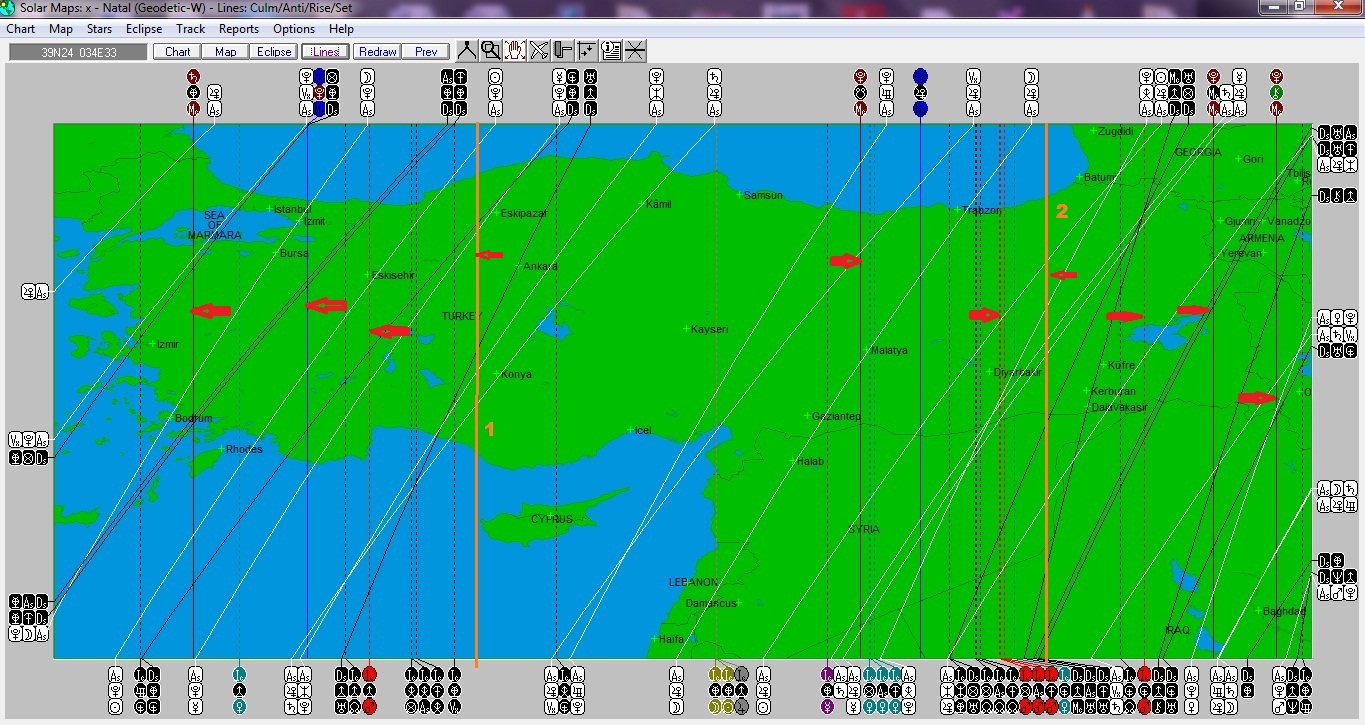Select the flag-shaped toolbar icon
This screenshot has height=725, width=1365.
point(563,51)
